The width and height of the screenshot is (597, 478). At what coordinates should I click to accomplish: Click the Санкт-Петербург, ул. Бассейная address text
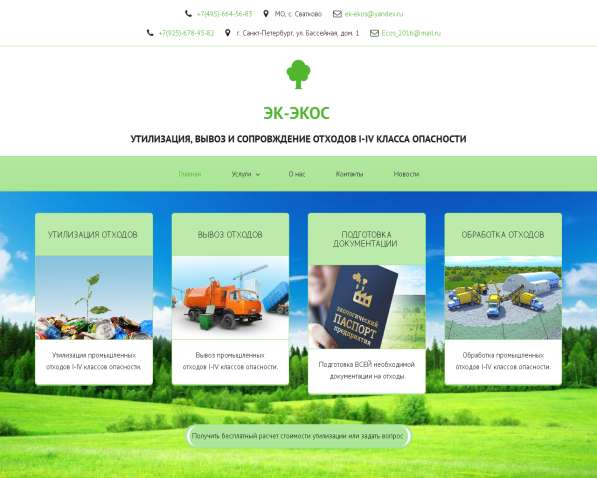click(298, 33)
